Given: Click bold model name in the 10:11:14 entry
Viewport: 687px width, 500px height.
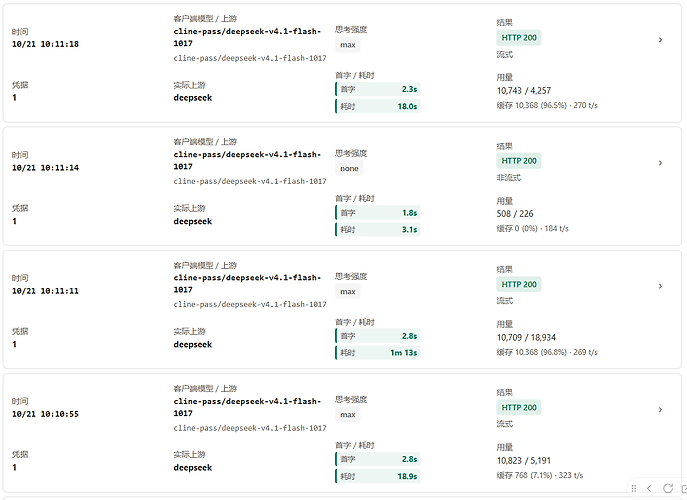Looking at the screenshot, I should (248, 160).
